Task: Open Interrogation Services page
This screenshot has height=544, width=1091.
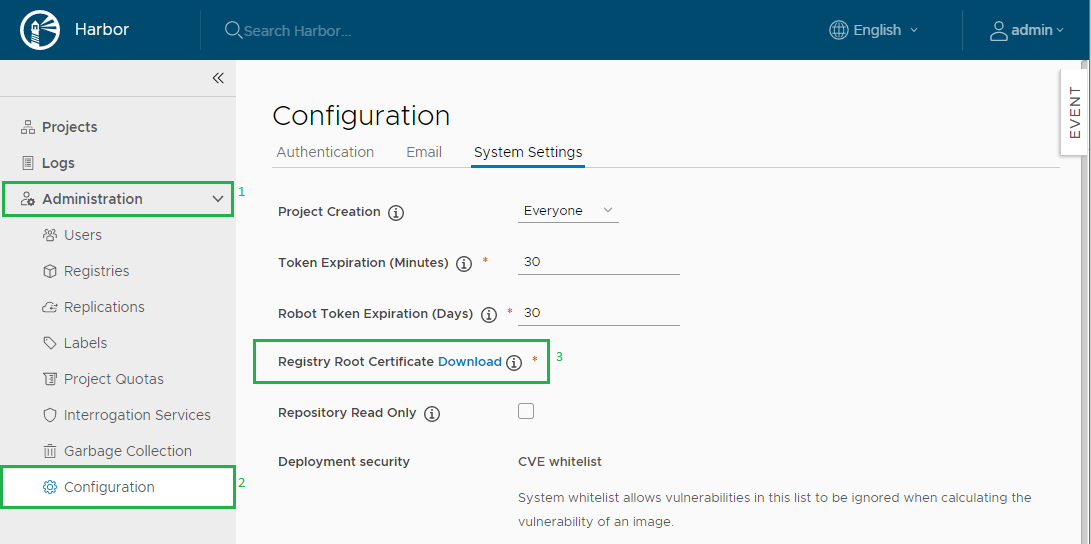Action: point(137,415)
